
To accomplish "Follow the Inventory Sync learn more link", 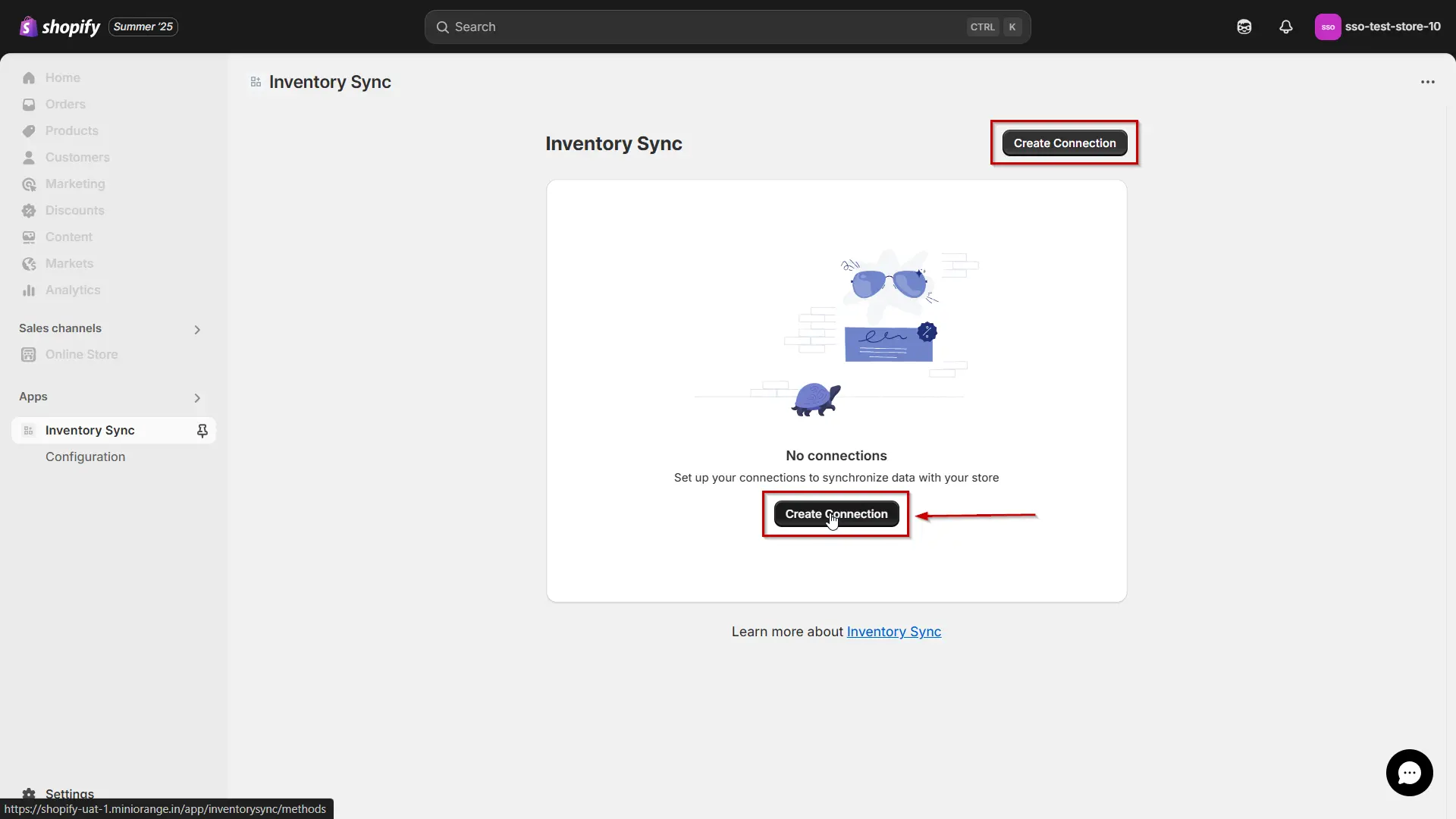I will click(893, 631).
